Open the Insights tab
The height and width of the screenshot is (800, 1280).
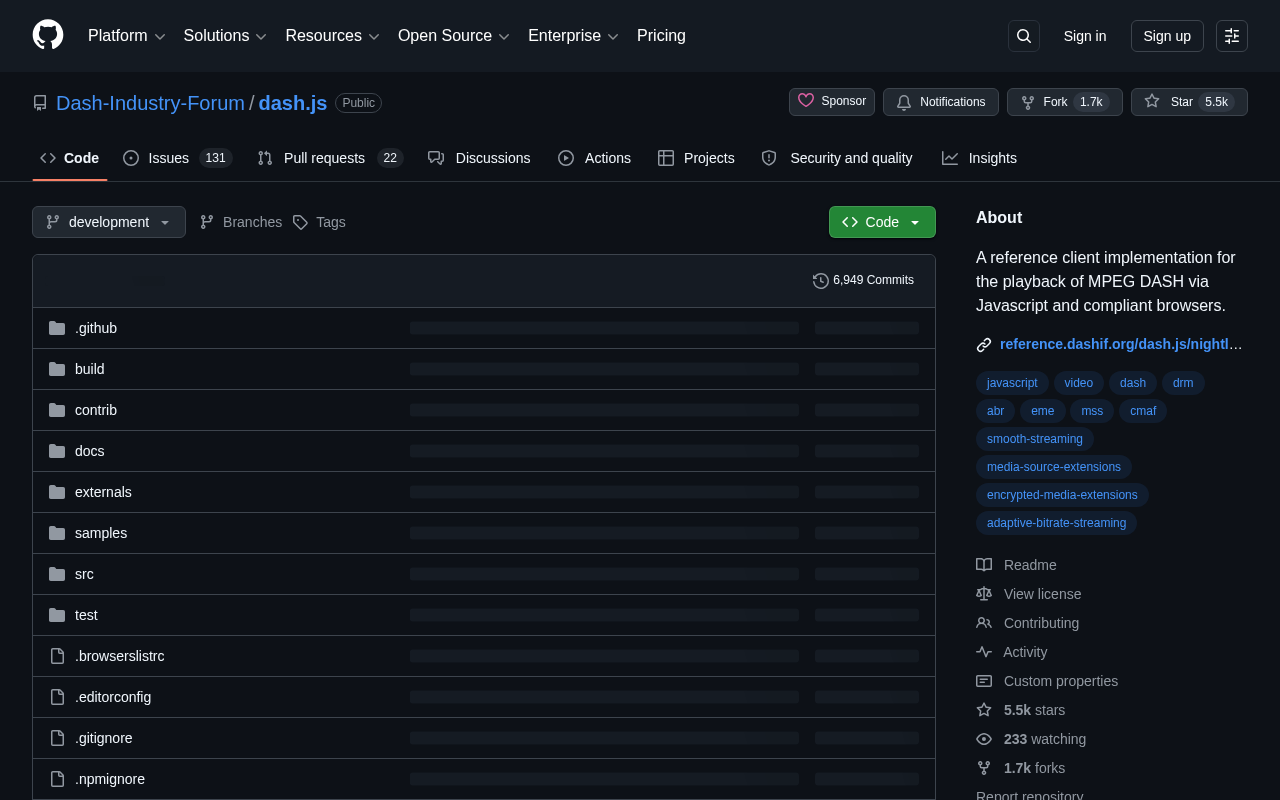tap(979, 158)
